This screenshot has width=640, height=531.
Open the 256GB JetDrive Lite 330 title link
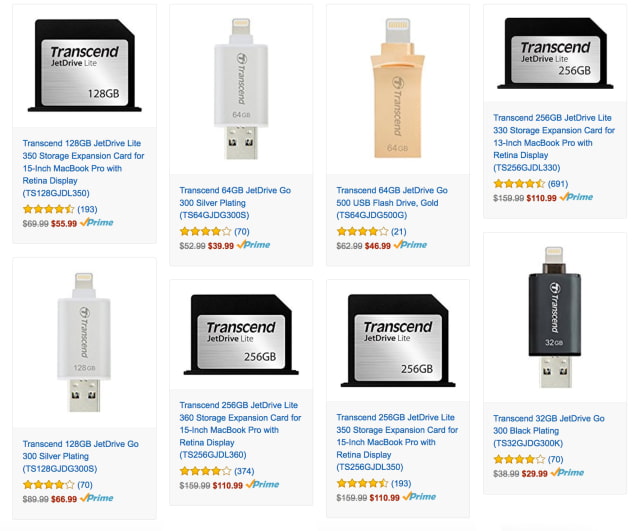(x=554, y=143)
